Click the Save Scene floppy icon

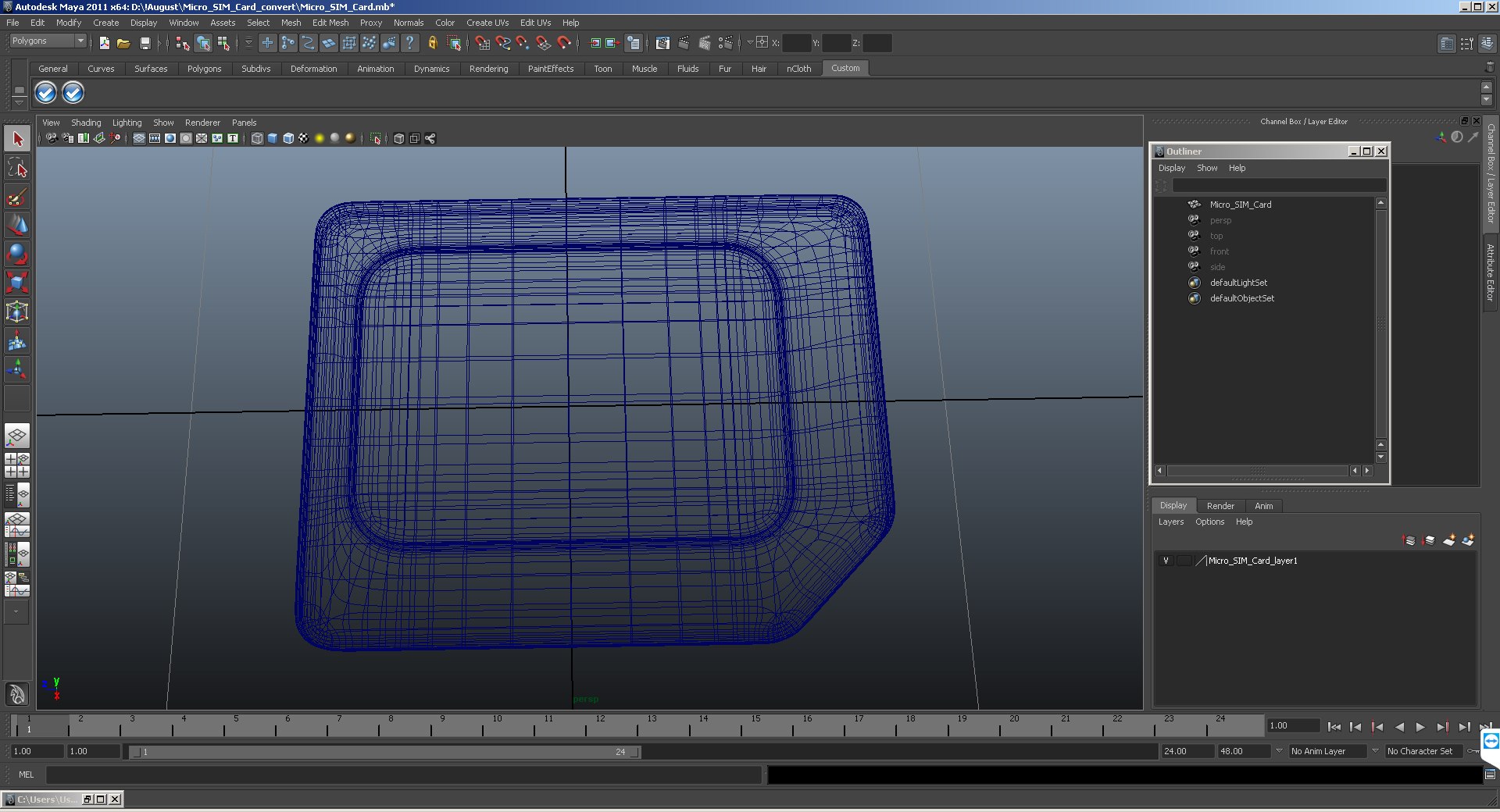(x=145, y=43)
